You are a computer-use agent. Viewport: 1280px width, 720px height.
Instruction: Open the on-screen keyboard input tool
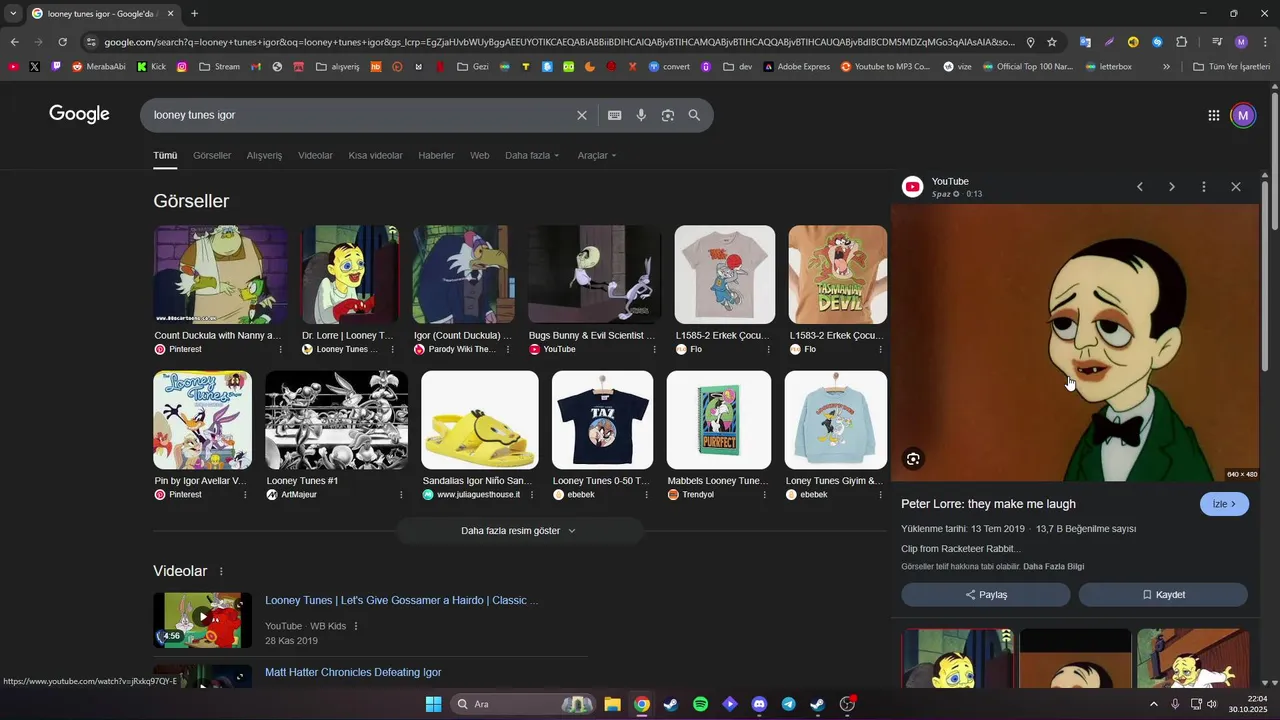point(615,115)
